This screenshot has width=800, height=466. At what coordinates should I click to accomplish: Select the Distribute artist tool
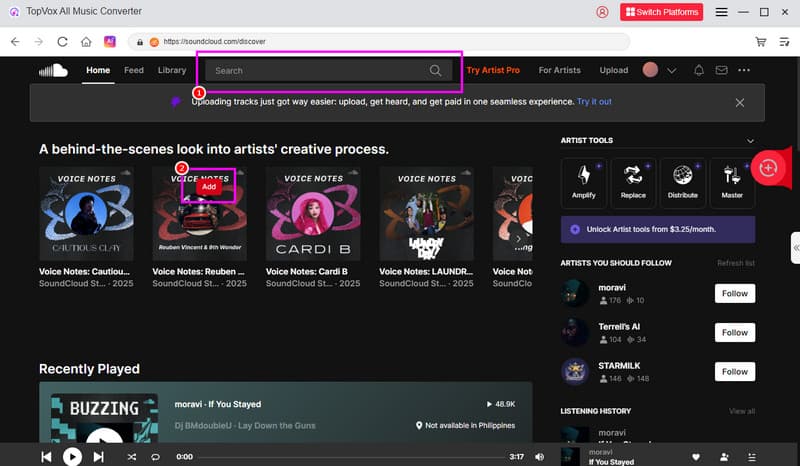(683, 183)
